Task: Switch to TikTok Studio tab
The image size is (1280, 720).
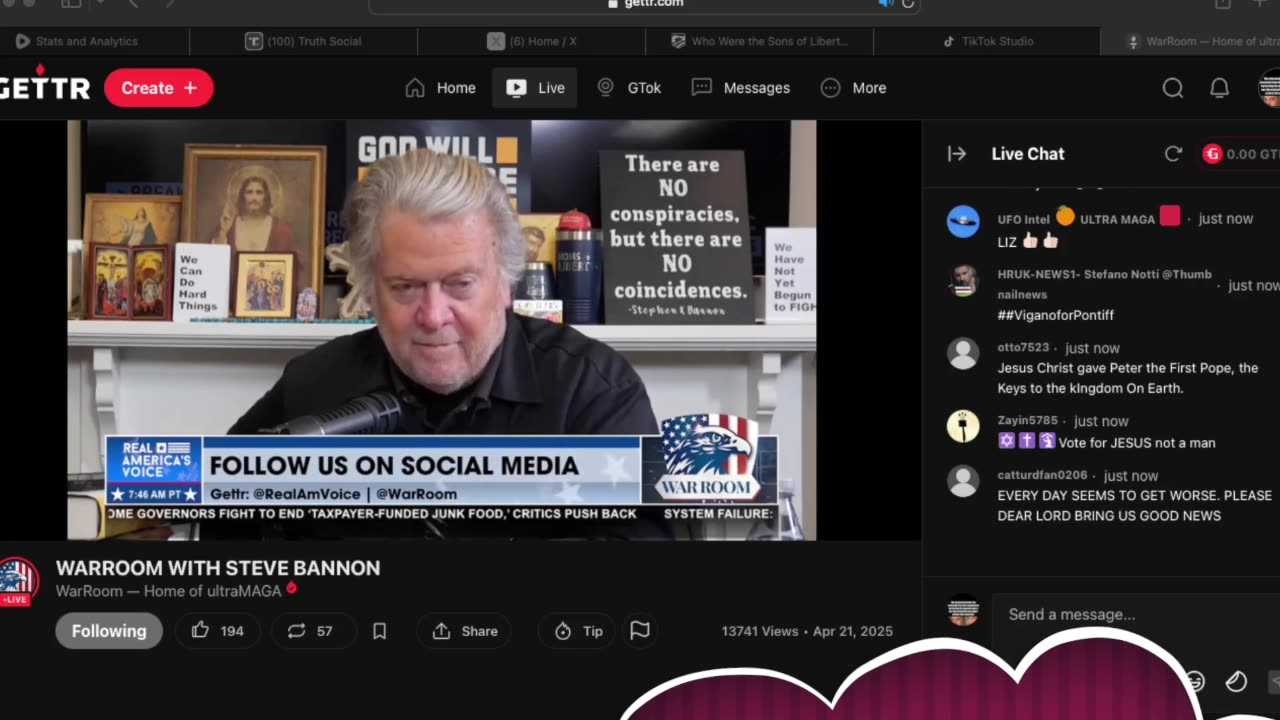Action: click(987, 41)
